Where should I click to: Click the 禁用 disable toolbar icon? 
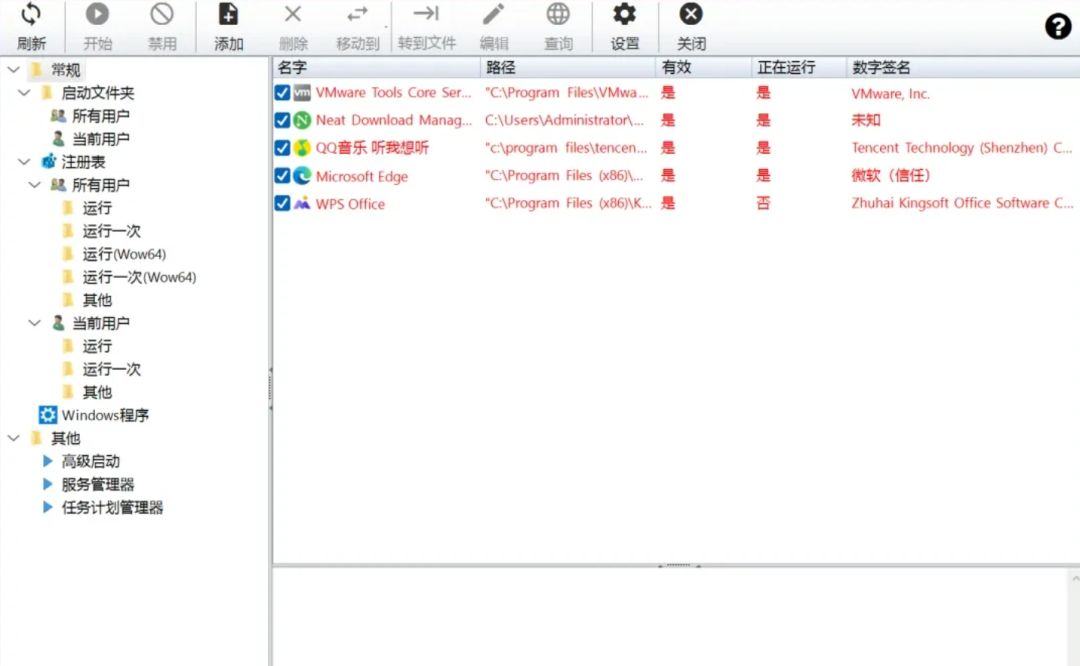coord(162,14)
